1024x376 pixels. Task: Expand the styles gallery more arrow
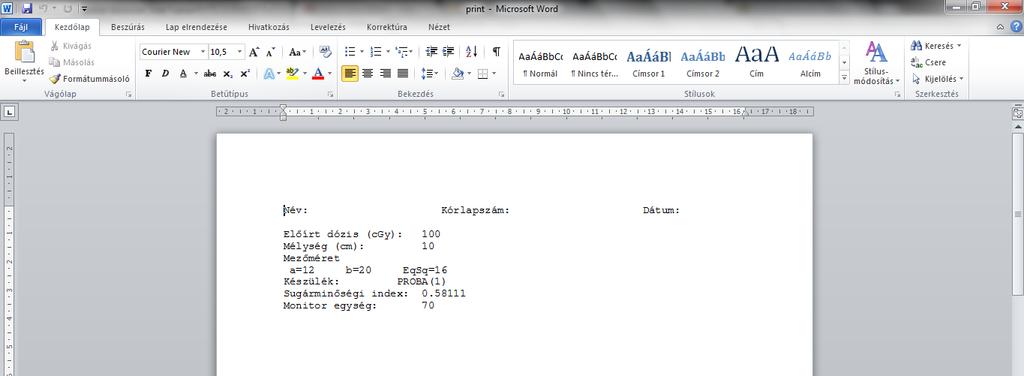(x=844, y=78)
